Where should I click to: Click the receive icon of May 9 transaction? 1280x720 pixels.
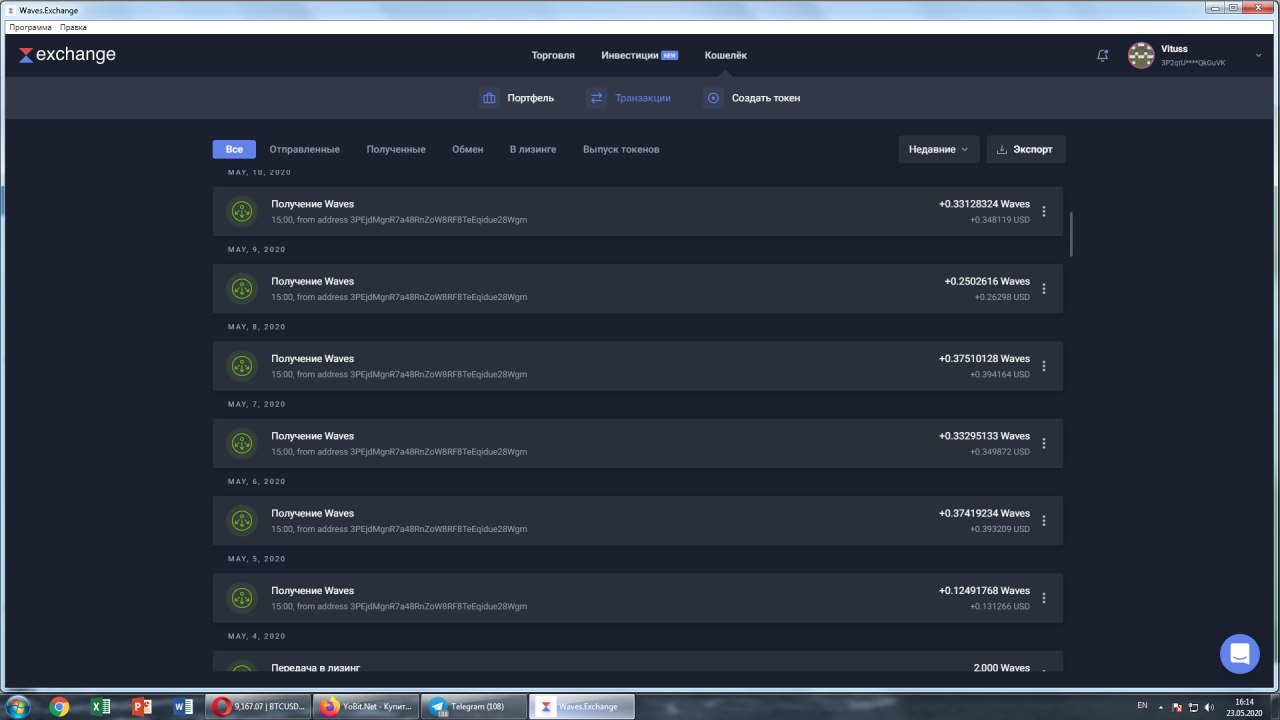240,288
